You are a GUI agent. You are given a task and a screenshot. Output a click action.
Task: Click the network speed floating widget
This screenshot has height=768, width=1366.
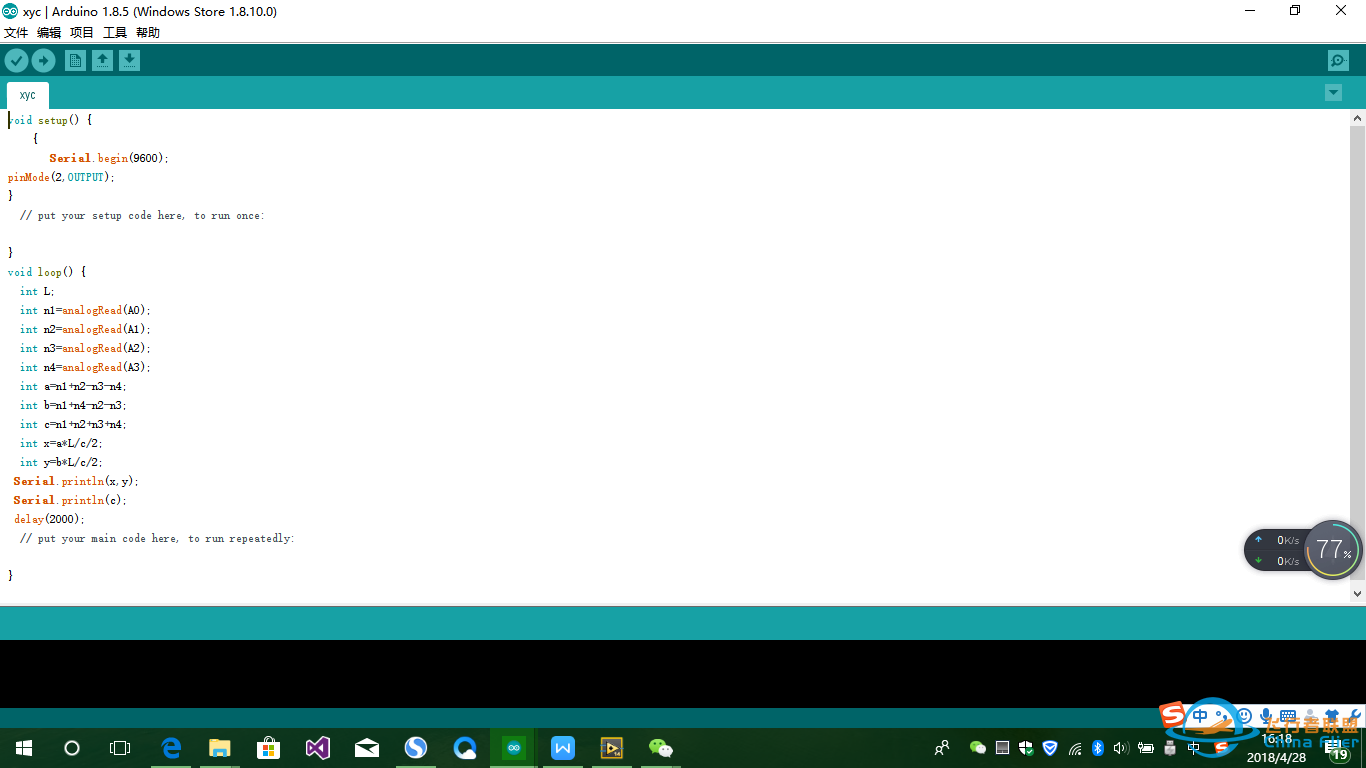point(1276,550)
